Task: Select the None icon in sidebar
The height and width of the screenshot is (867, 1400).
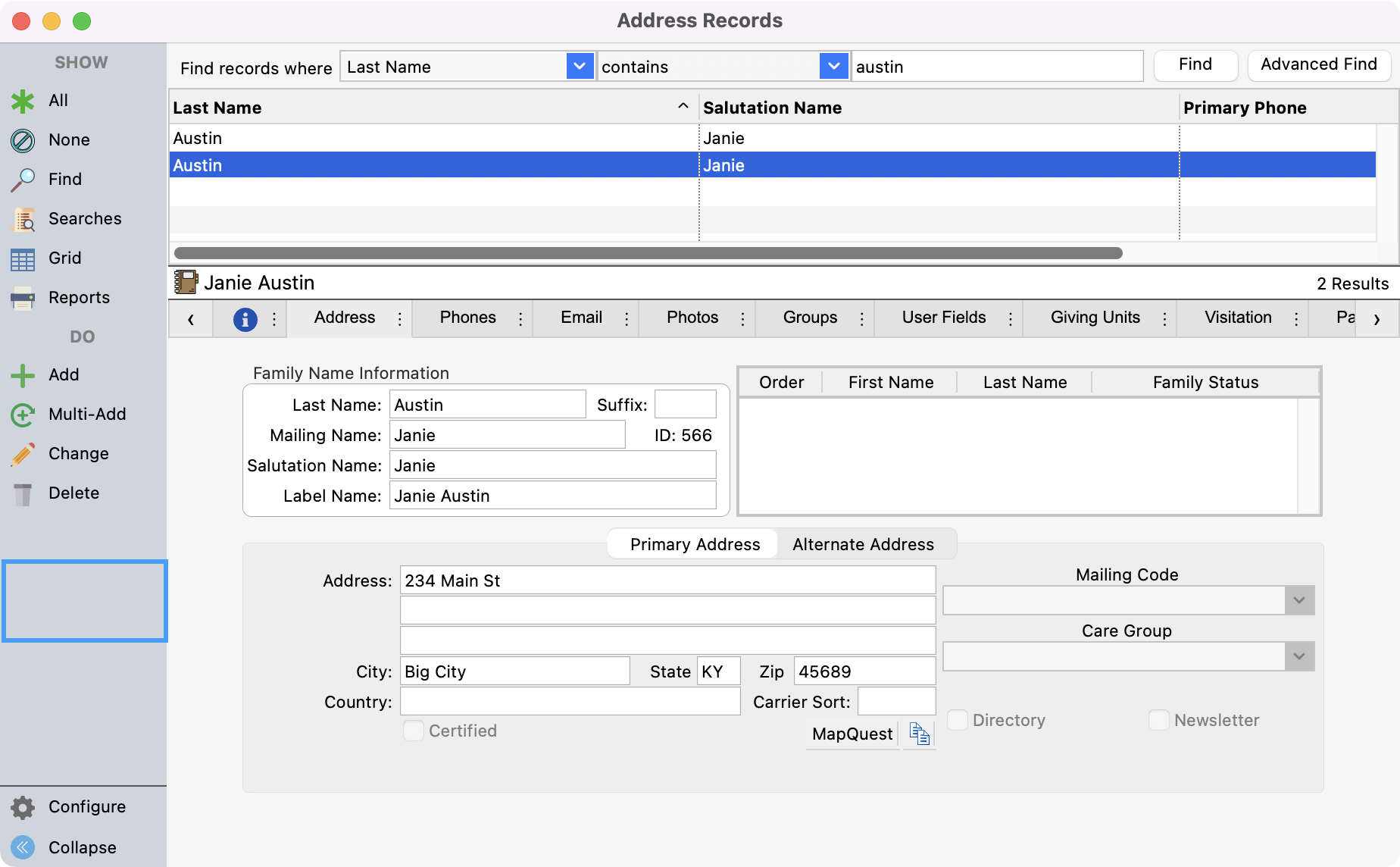Action: (x=23, y=140)
